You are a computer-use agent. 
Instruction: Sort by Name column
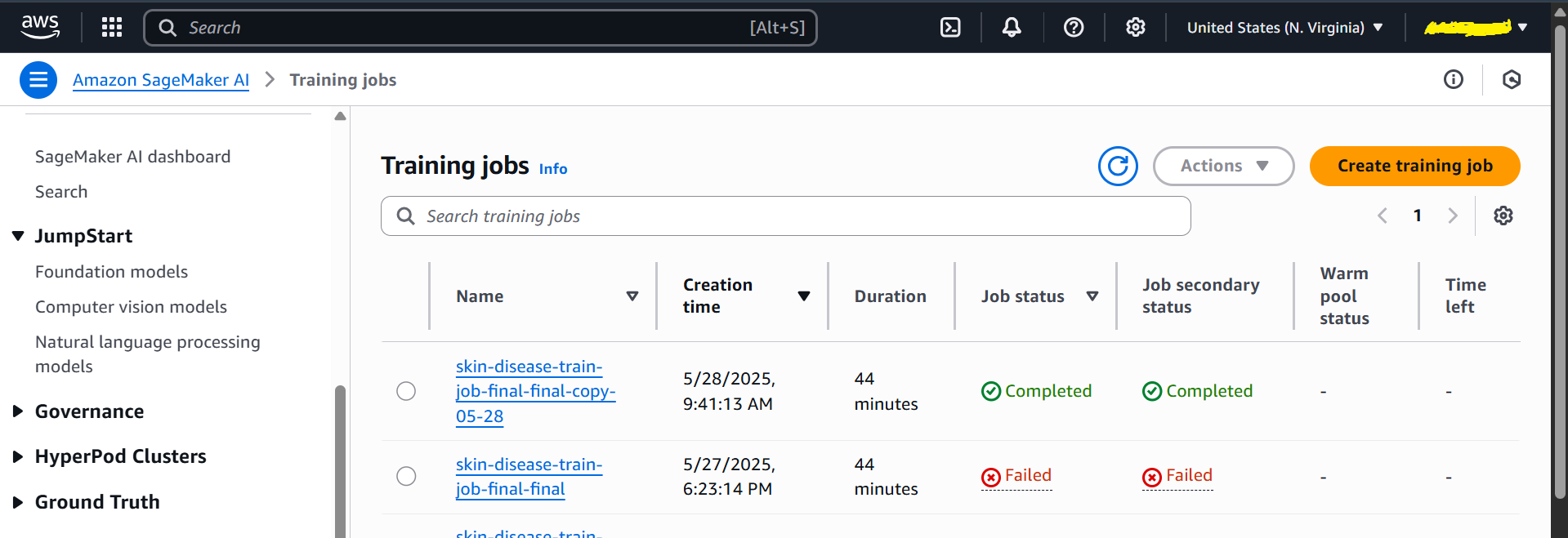coord(632,296)
